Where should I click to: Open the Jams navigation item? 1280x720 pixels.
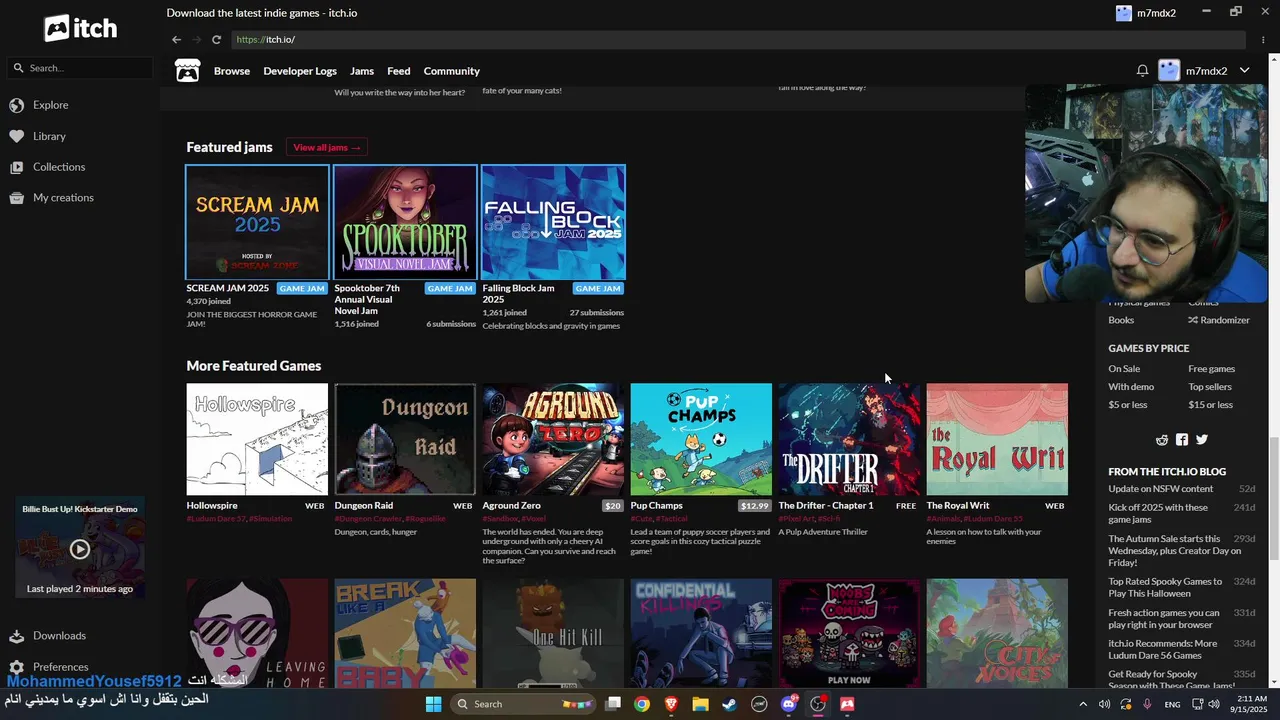pyautogui.click(x=362, y=71)
